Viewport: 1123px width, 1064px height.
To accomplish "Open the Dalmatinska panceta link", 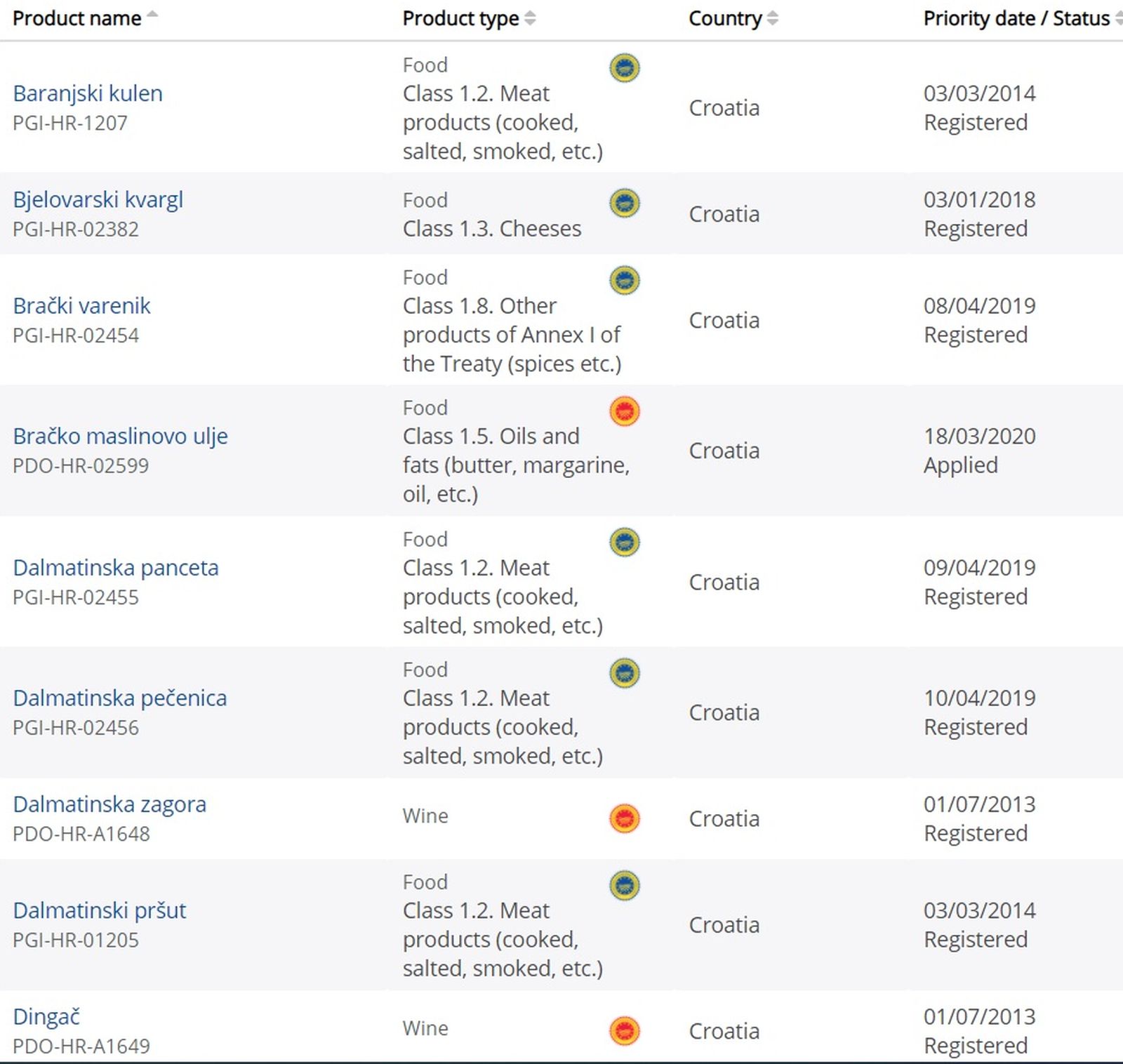I will pyautogui.click(x=116, y=568).
